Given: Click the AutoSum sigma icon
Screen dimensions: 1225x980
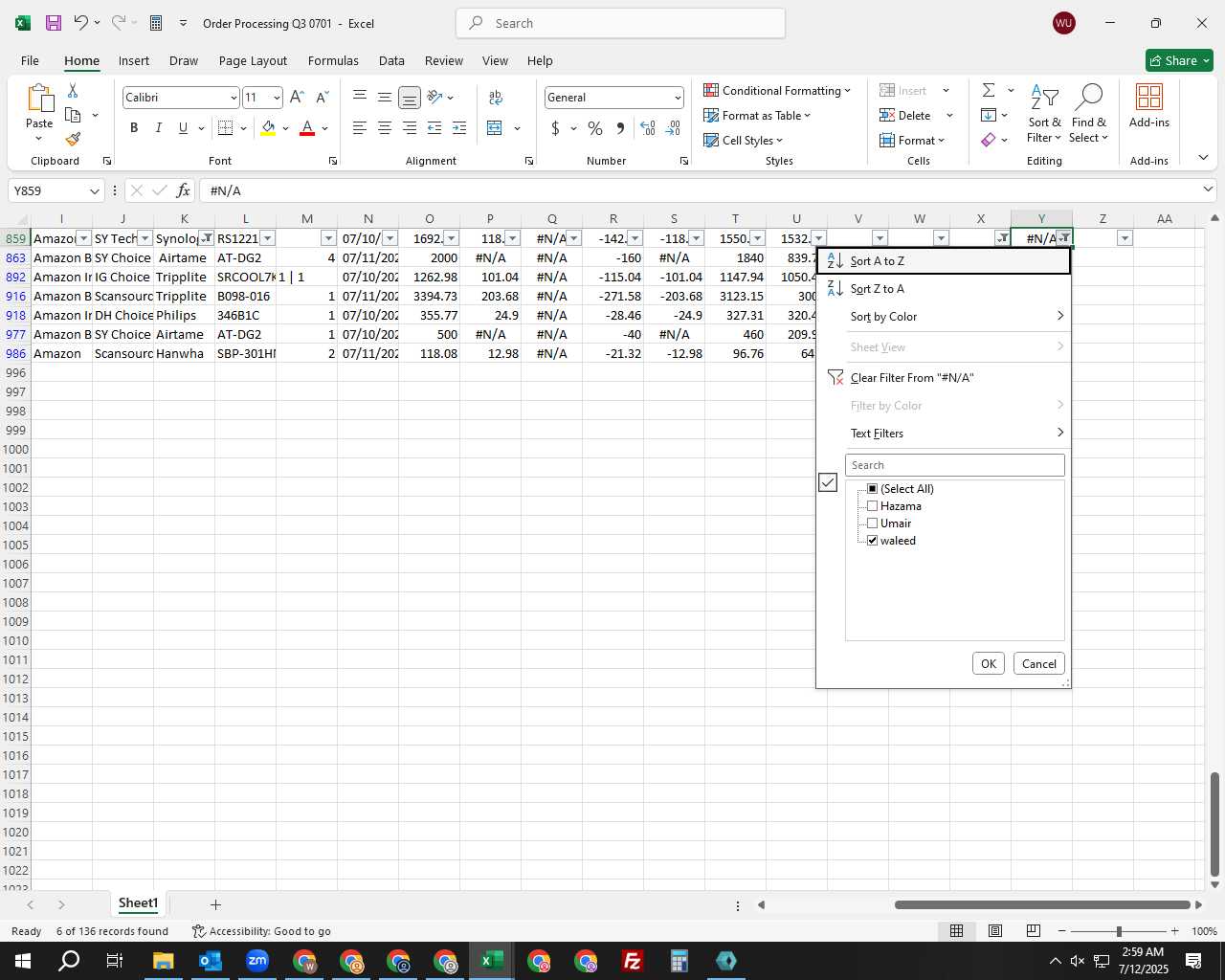Looking at the screenshot, I should pyautogui.click(x=989, y=90).
